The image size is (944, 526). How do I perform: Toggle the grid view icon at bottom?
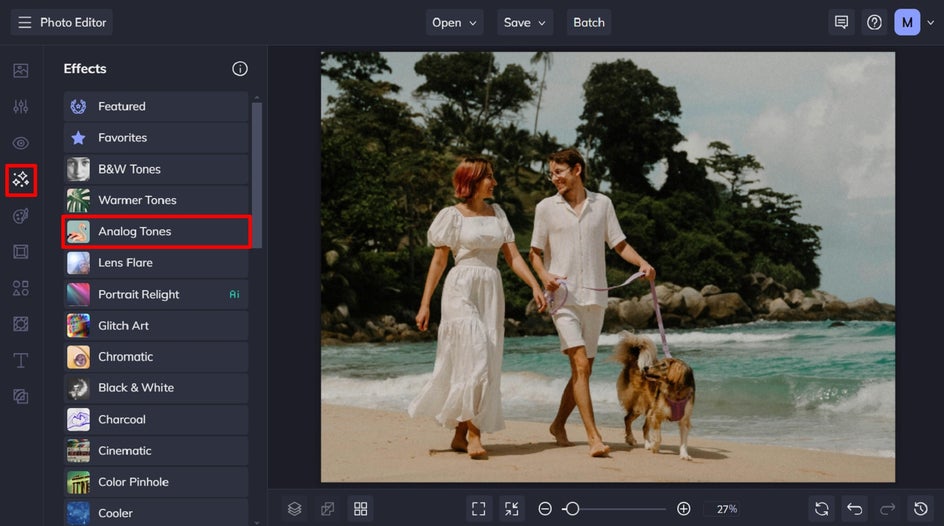[x=360, y=508]
